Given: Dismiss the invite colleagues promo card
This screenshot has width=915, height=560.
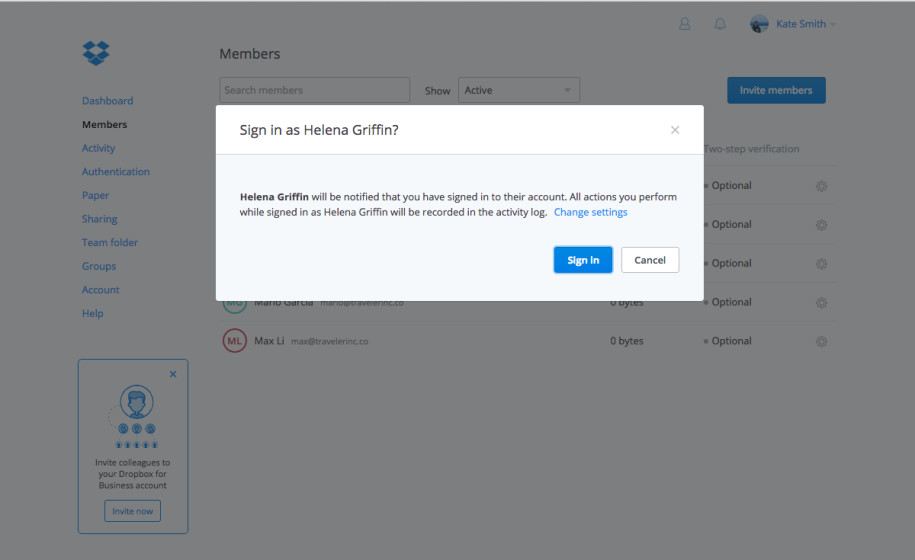Looking at the screenshot, I should tap(173, 374).
